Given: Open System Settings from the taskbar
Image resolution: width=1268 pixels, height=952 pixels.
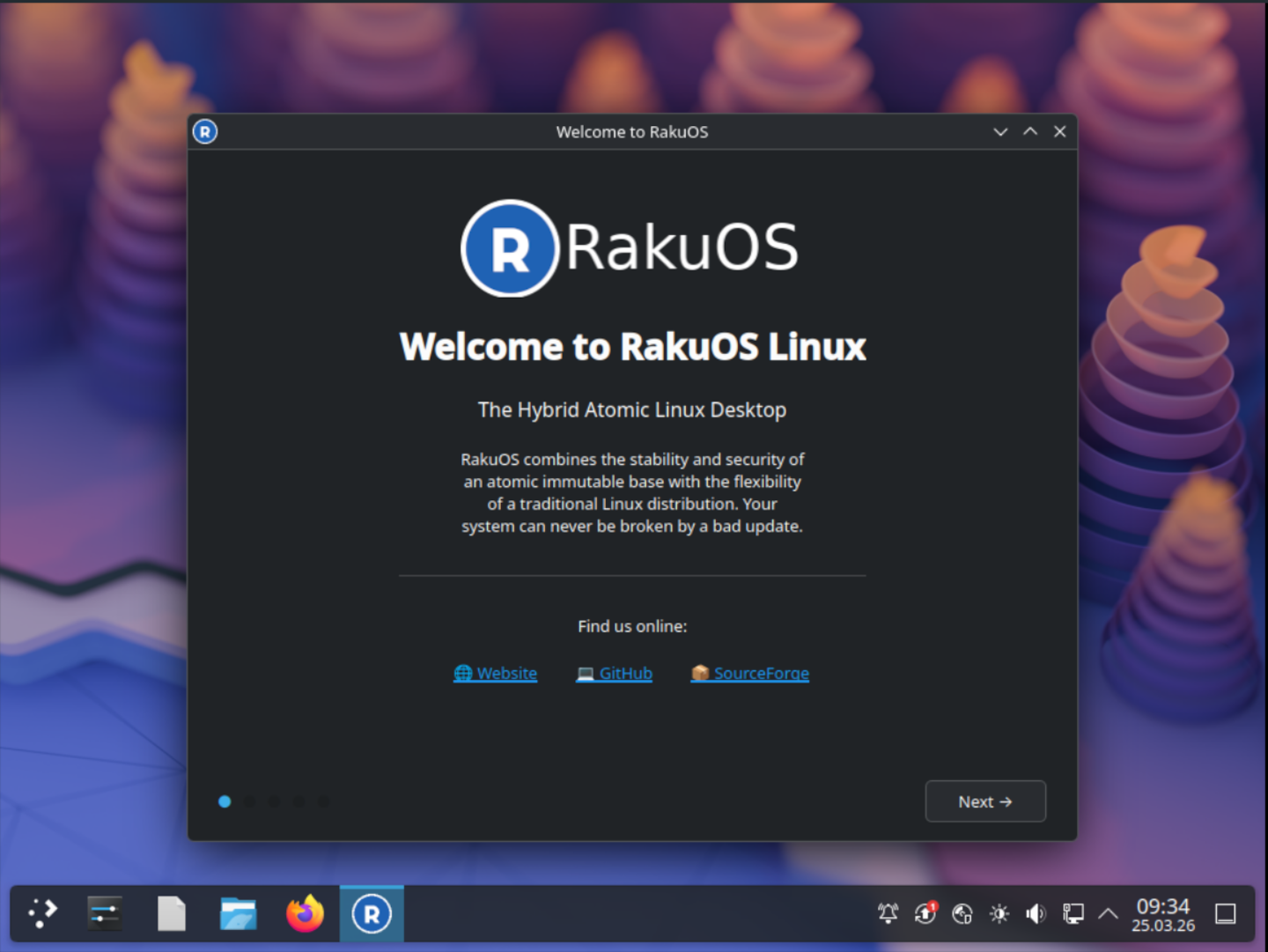Looking at the screenshot, I should [x=105, y=913].
